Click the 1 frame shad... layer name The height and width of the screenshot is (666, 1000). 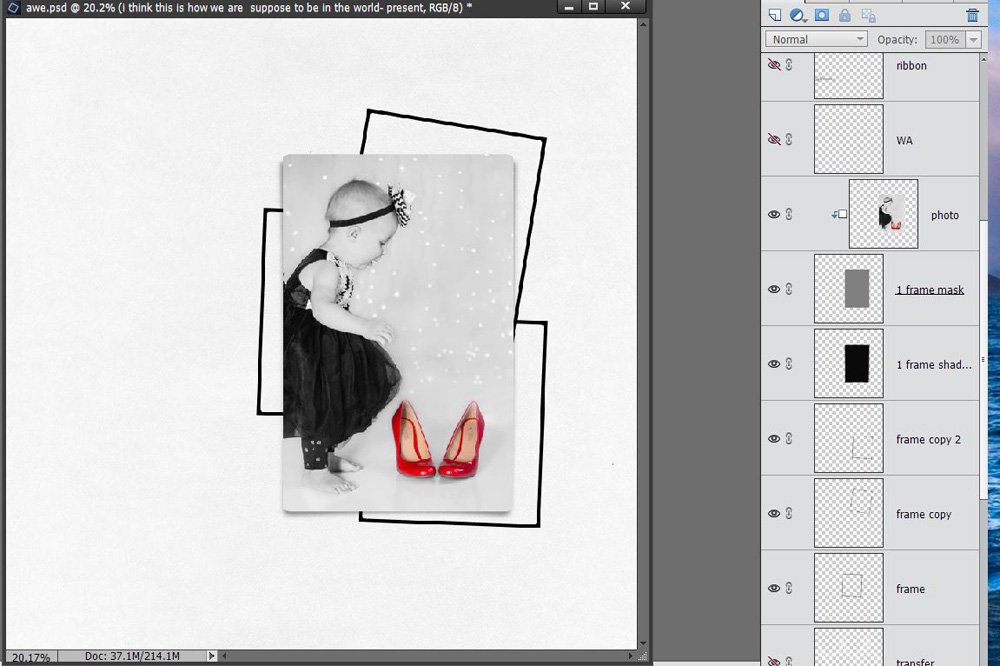pos(934,365)
